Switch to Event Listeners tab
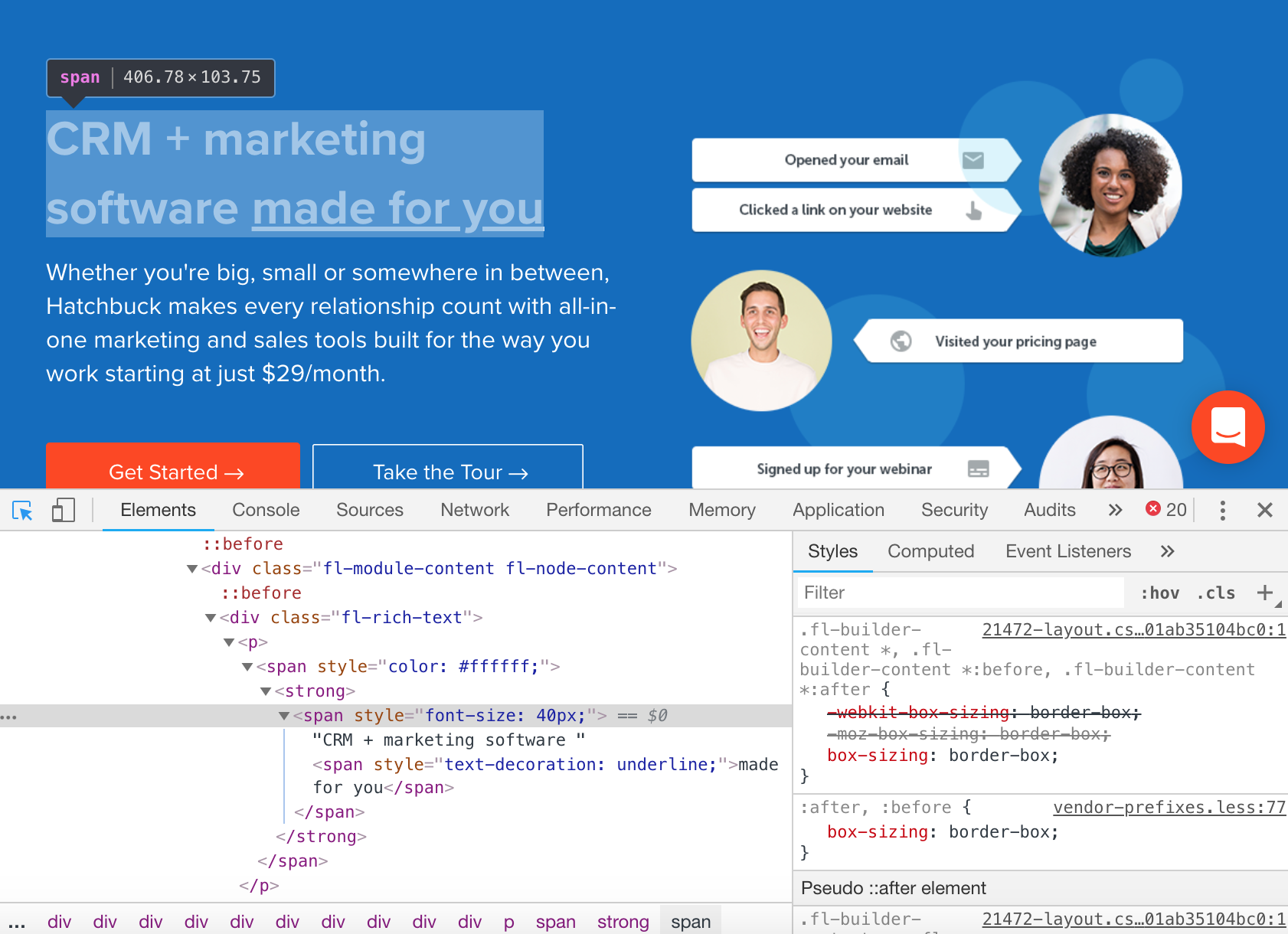Screen dimensions: 1288x934 [1068, 551]
